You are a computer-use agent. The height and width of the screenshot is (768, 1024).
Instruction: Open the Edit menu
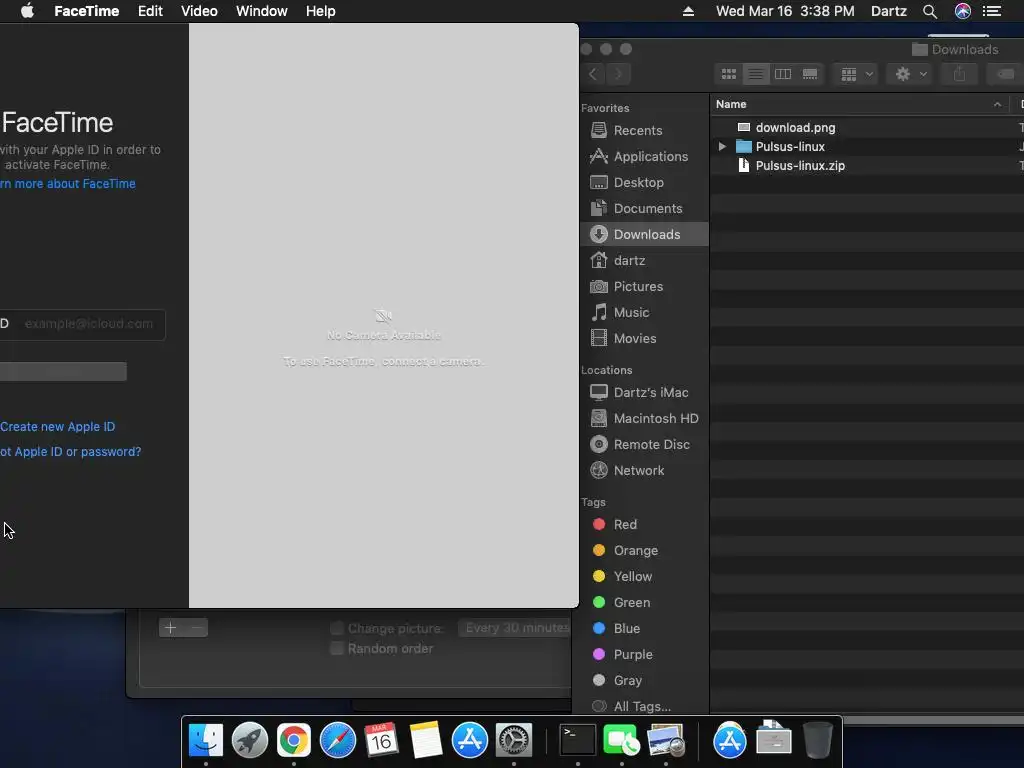pyautogui.click(x=150, y=11)
